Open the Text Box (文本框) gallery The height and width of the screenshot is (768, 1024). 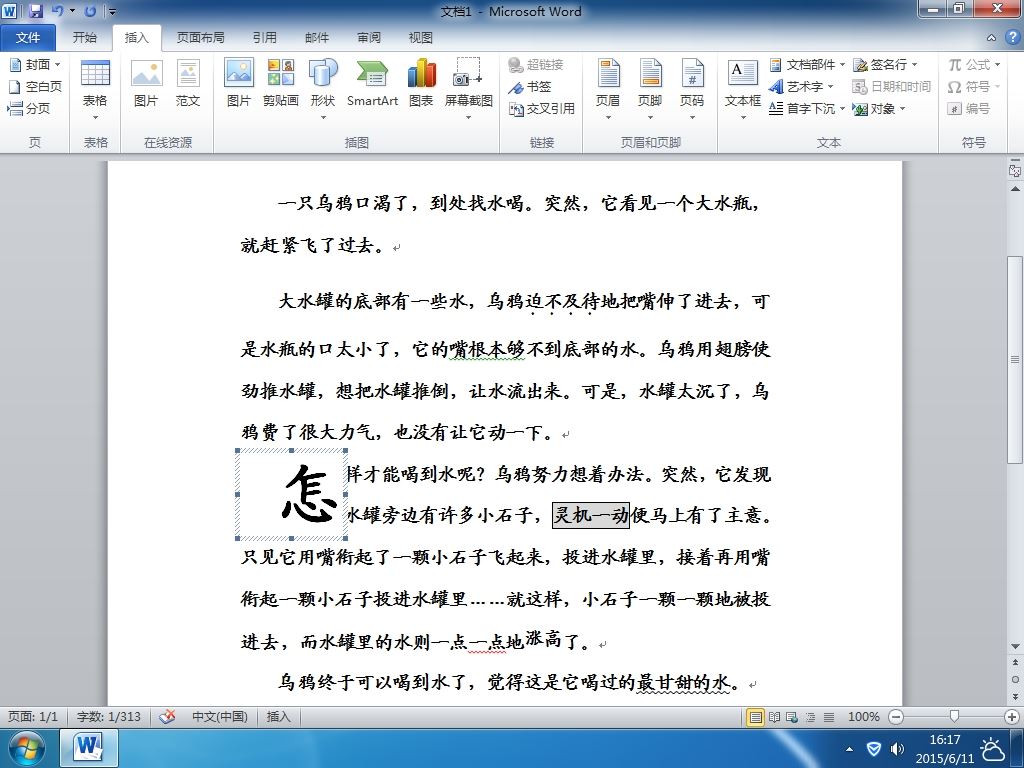tap(743, 90)
